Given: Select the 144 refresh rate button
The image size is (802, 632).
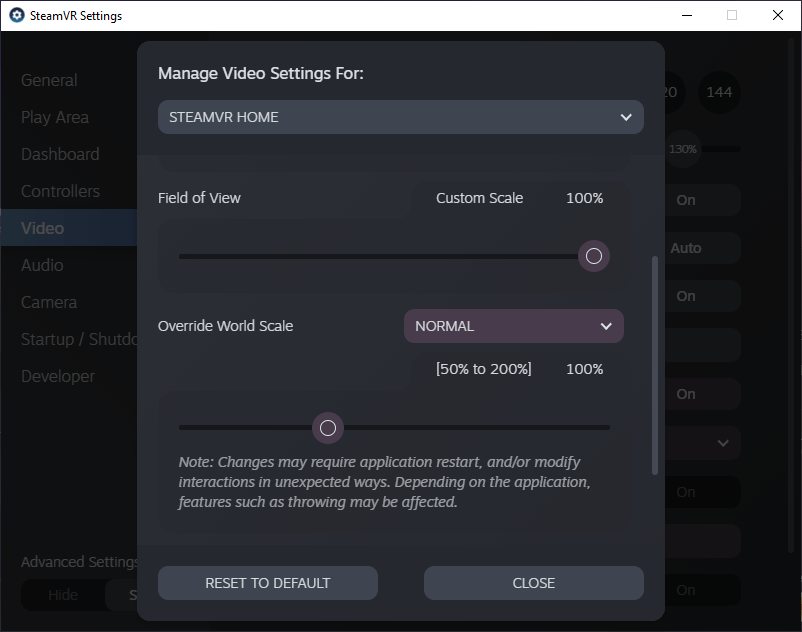Looking at the screenshot, I should [719, 92].
